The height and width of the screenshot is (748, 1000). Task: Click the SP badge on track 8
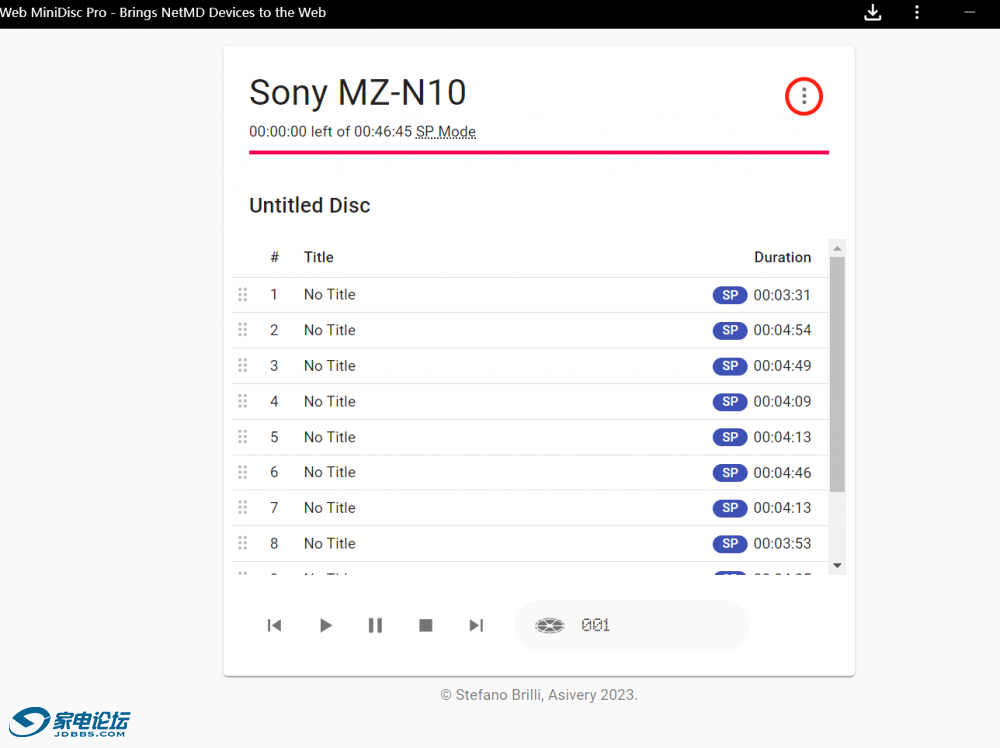click(x=730, y=544)
